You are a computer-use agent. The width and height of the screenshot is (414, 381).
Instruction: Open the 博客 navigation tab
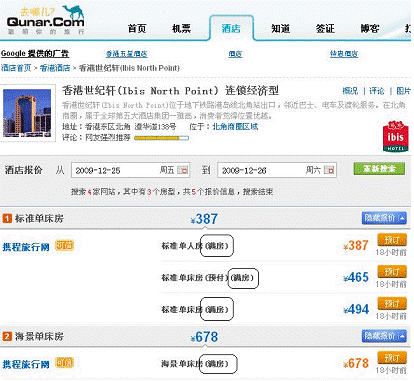370,29
